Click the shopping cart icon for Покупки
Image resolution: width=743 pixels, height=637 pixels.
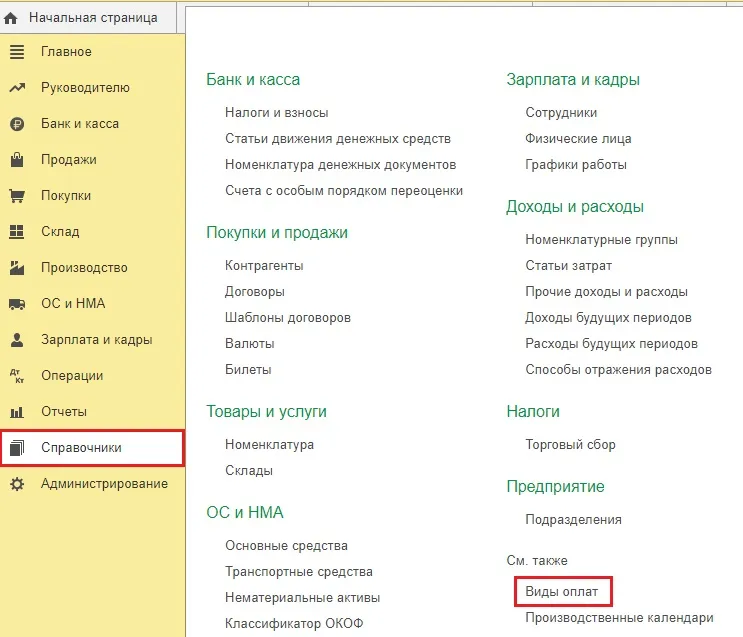tap(16, 196)
